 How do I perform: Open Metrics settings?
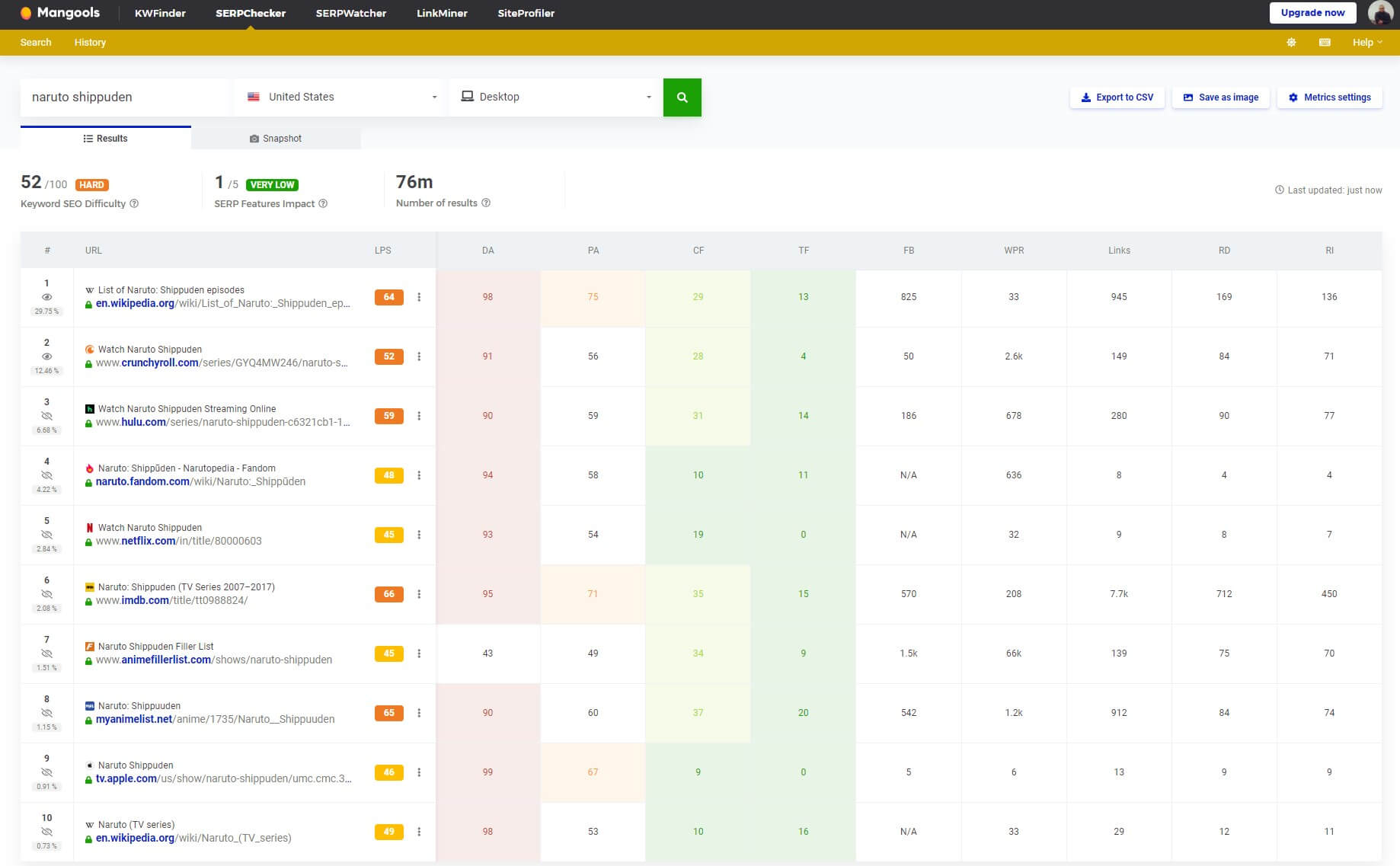point(1329,97)
